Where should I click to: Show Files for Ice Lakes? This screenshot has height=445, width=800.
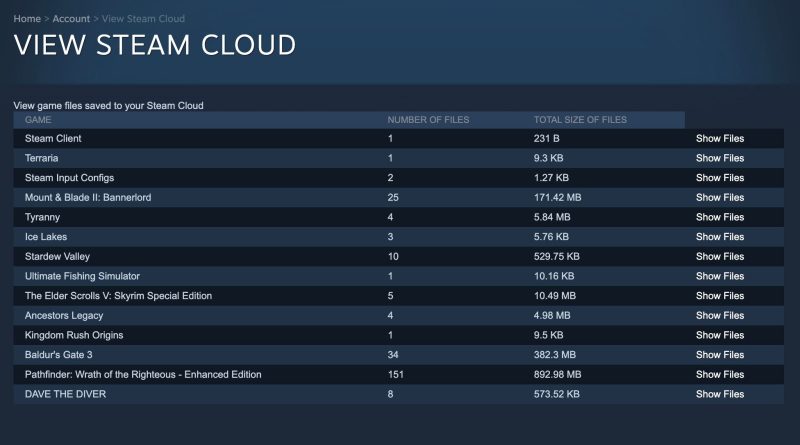[x=720, y=237]
